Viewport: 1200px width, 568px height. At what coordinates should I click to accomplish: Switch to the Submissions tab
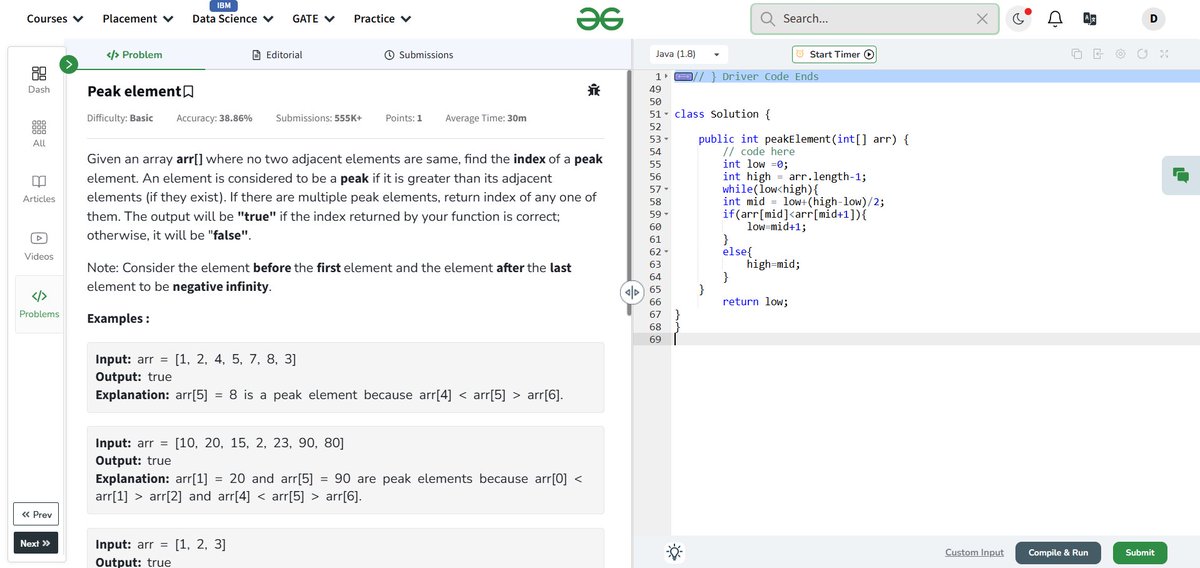(419, 55)
